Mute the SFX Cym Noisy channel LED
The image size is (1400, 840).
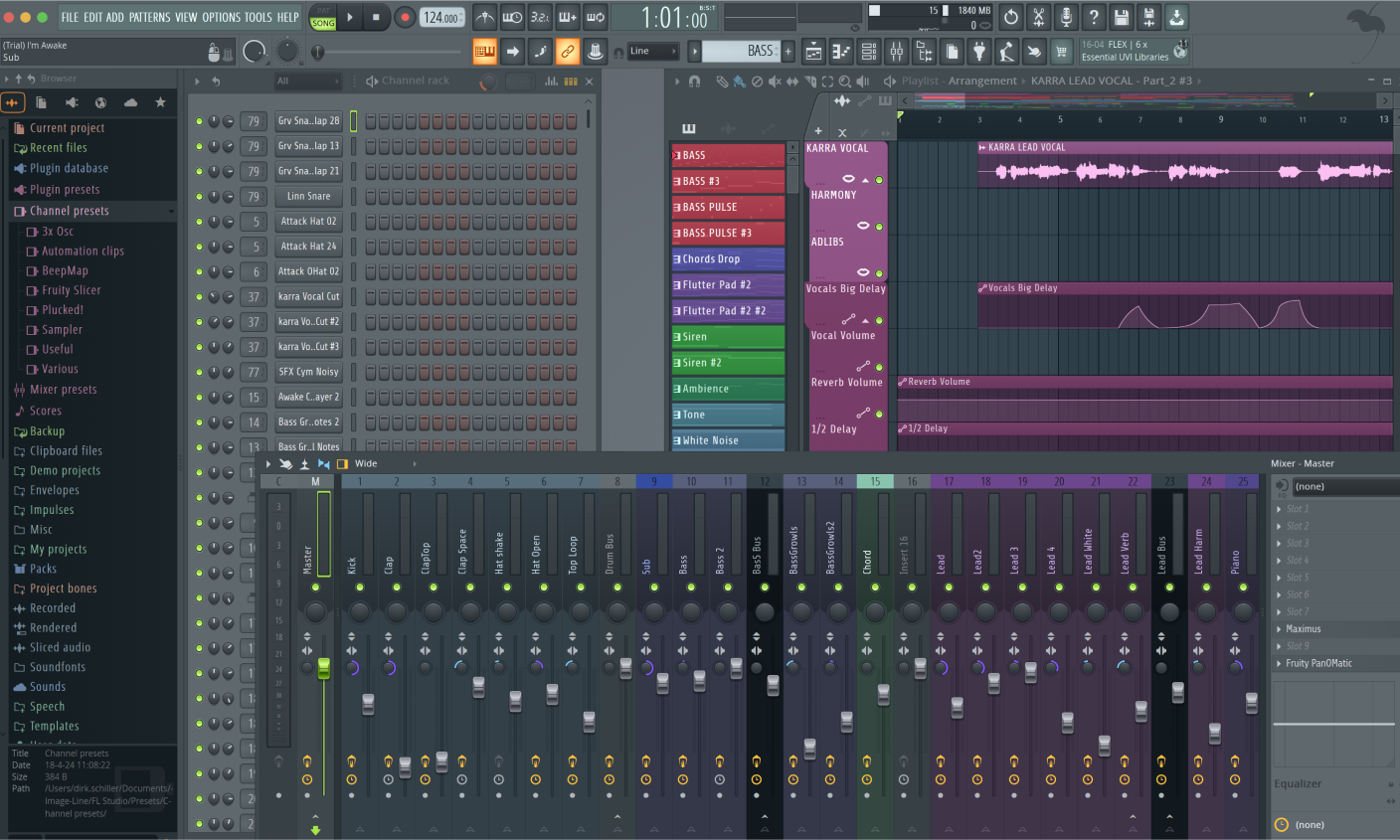tap(199, 372)
